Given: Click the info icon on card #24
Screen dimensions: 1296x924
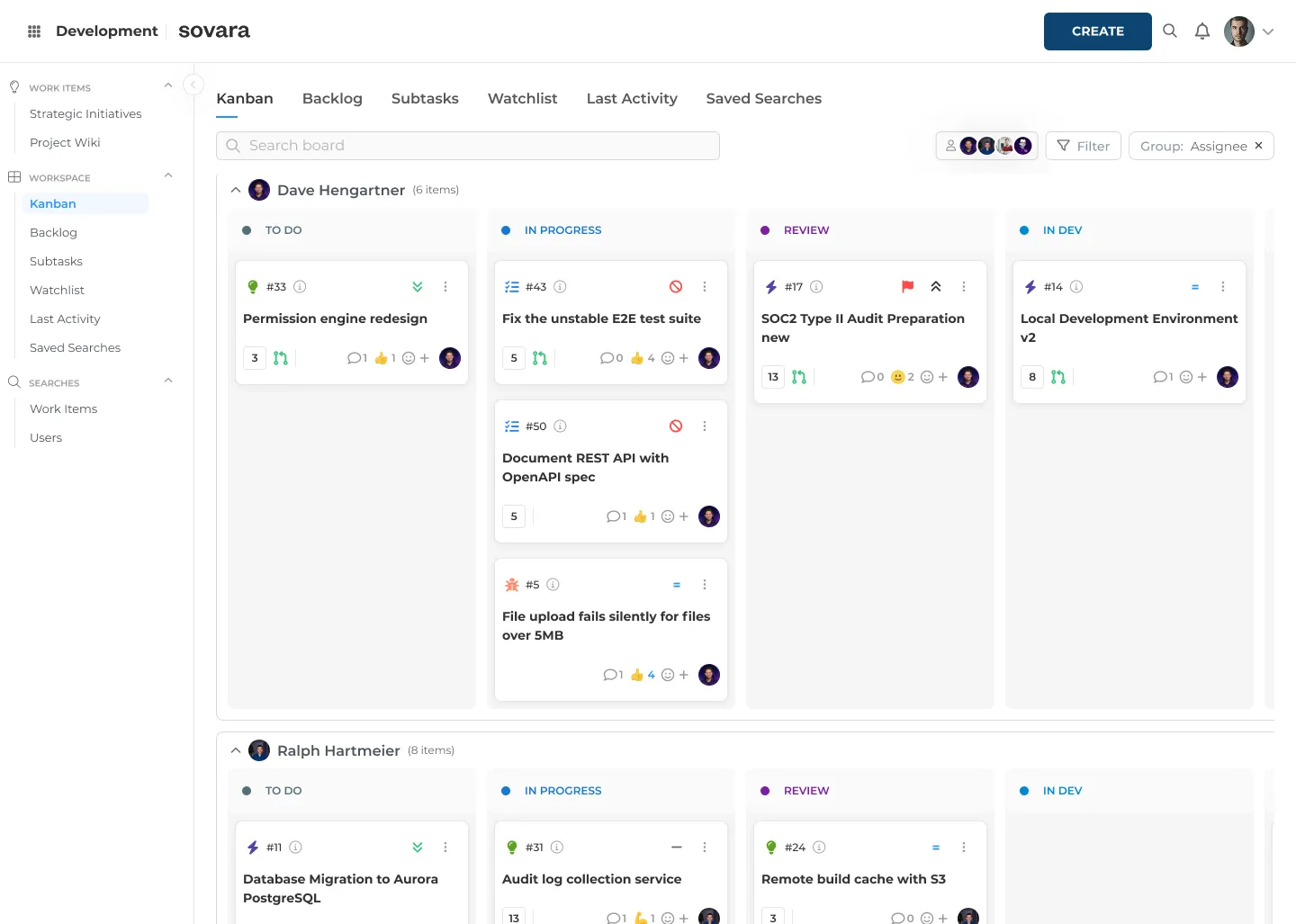Looking at the screenshot, I should click(819, 848).
